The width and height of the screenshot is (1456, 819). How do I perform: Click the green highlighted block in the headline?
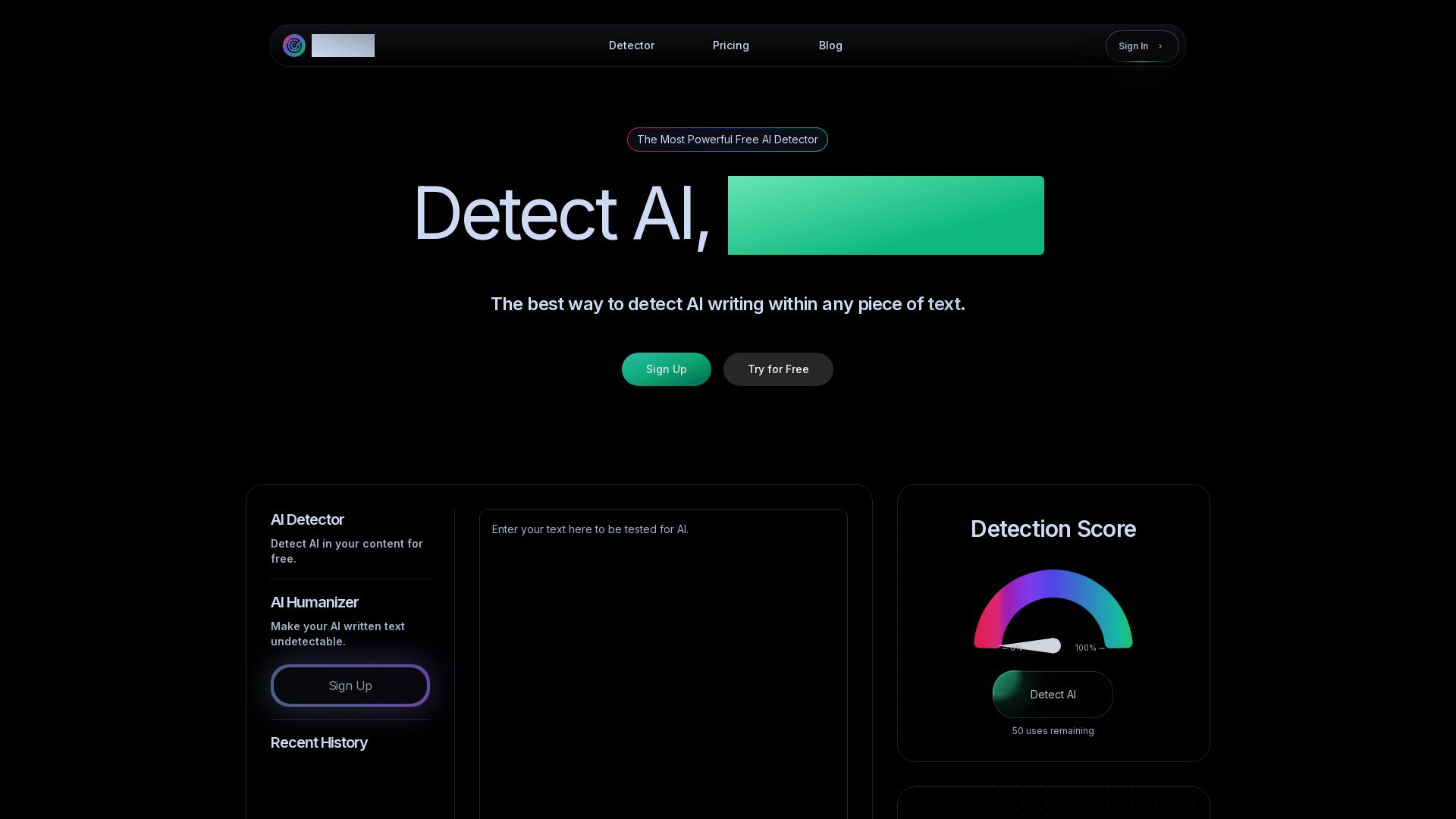point(886,215)
